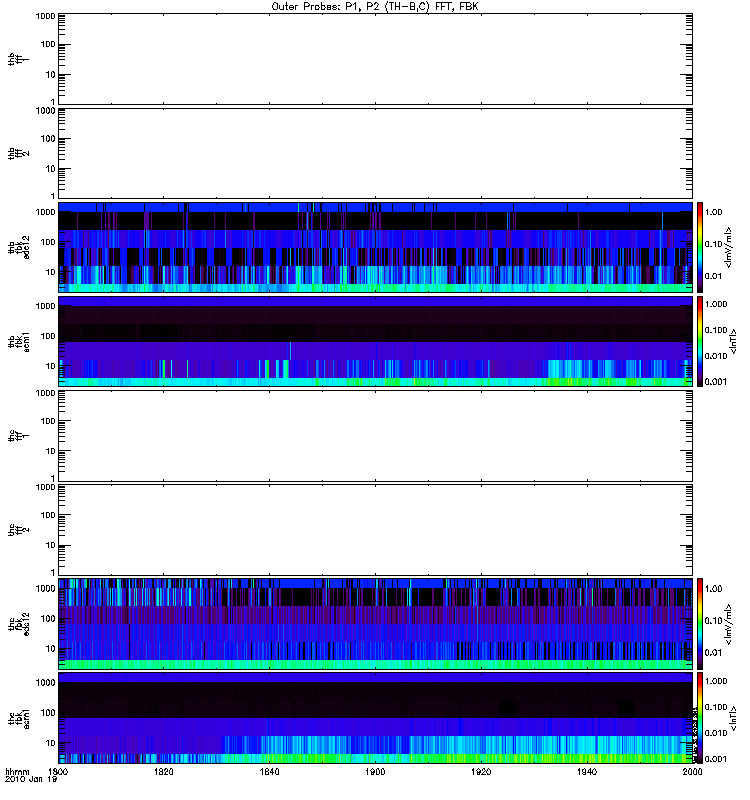Click the '1000' y-axis tick of thc fff 2

(x=45, y=487)
